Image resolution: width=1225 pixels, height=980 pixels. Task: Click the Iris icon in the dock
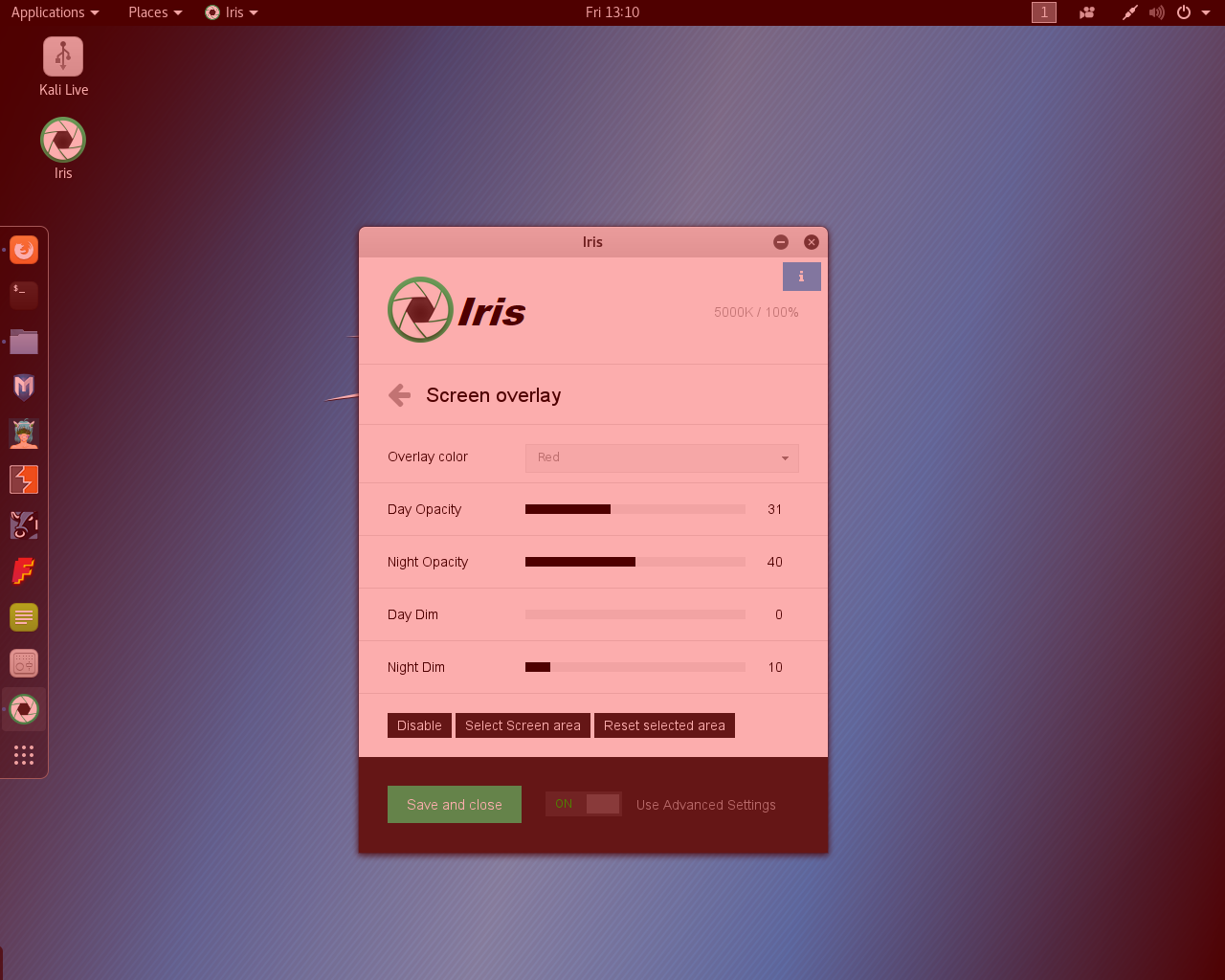click(x=24, y=709)
